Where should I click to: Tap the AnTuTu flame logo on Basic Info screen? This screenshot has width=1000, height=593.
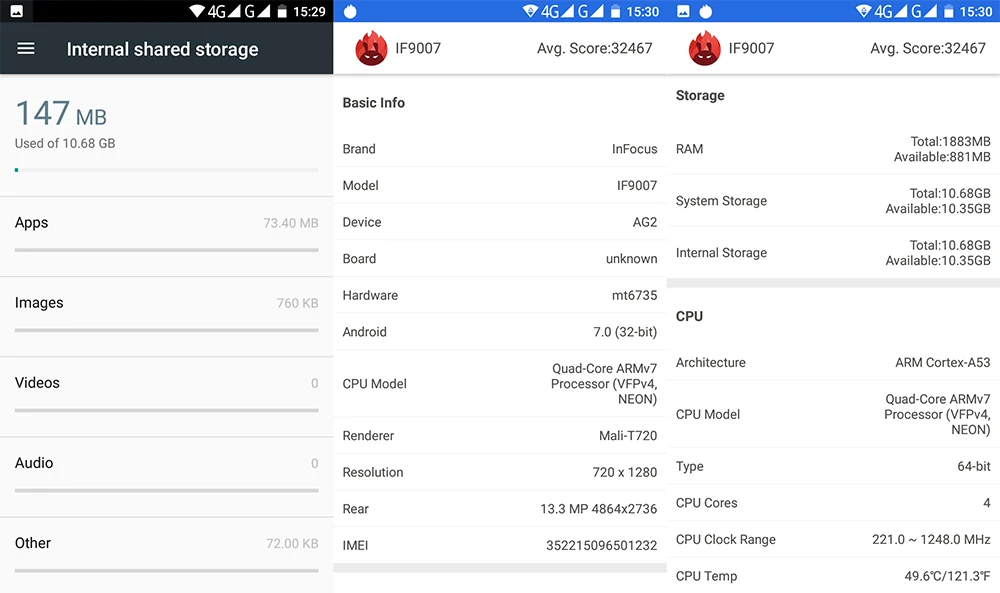pyautogui.click(x=371, y=48)
